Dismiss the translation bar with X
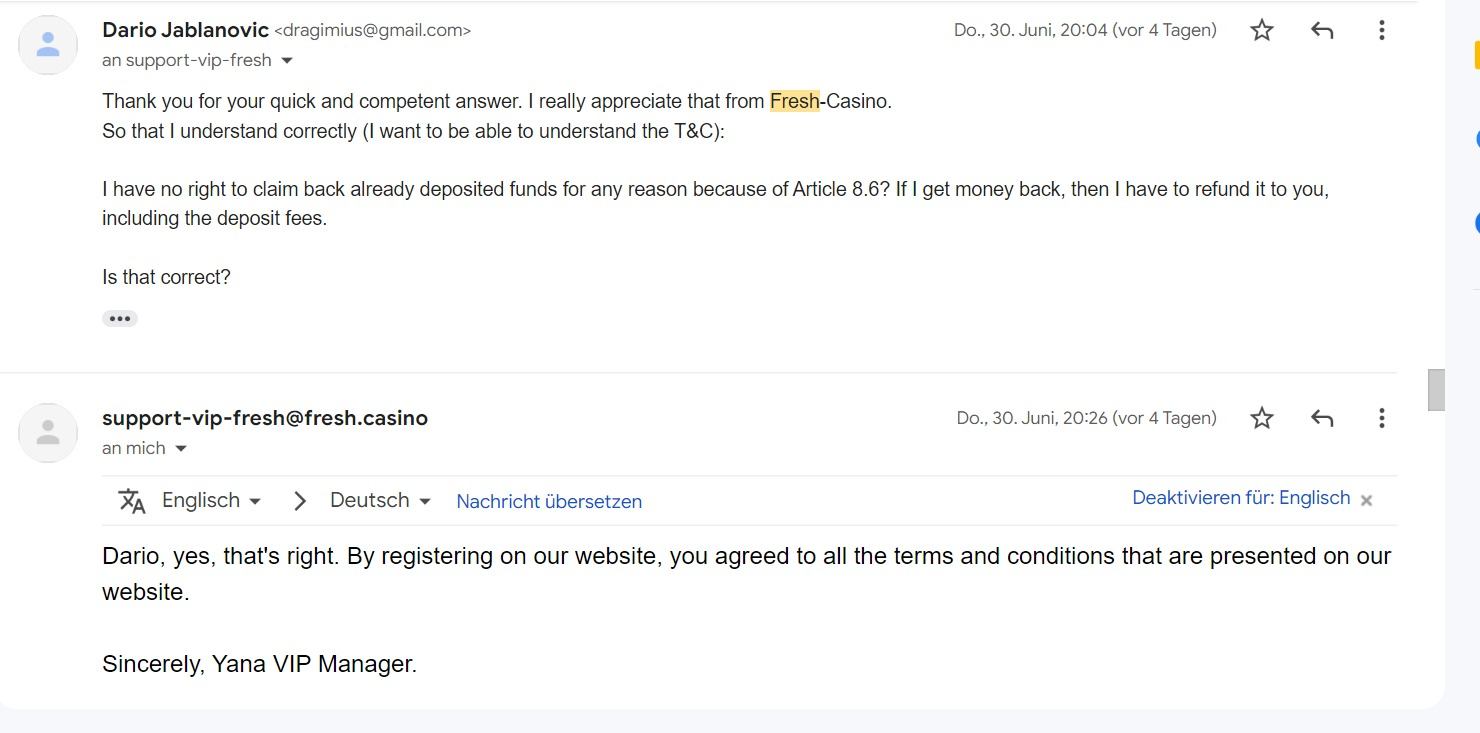The height and width of the screenshot is (733, 1480). click(1367, 500)
